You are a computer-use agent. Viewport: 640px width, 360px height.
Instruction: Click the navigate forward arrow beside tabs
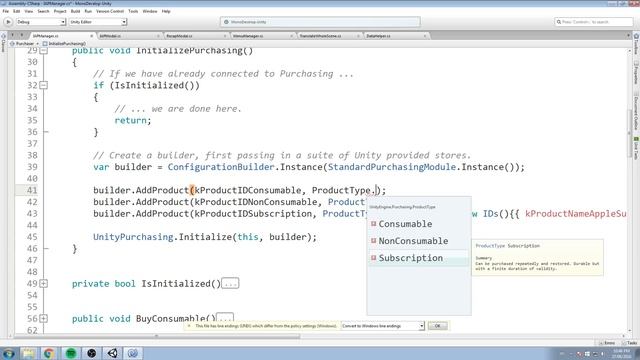(x=22, y=36)
